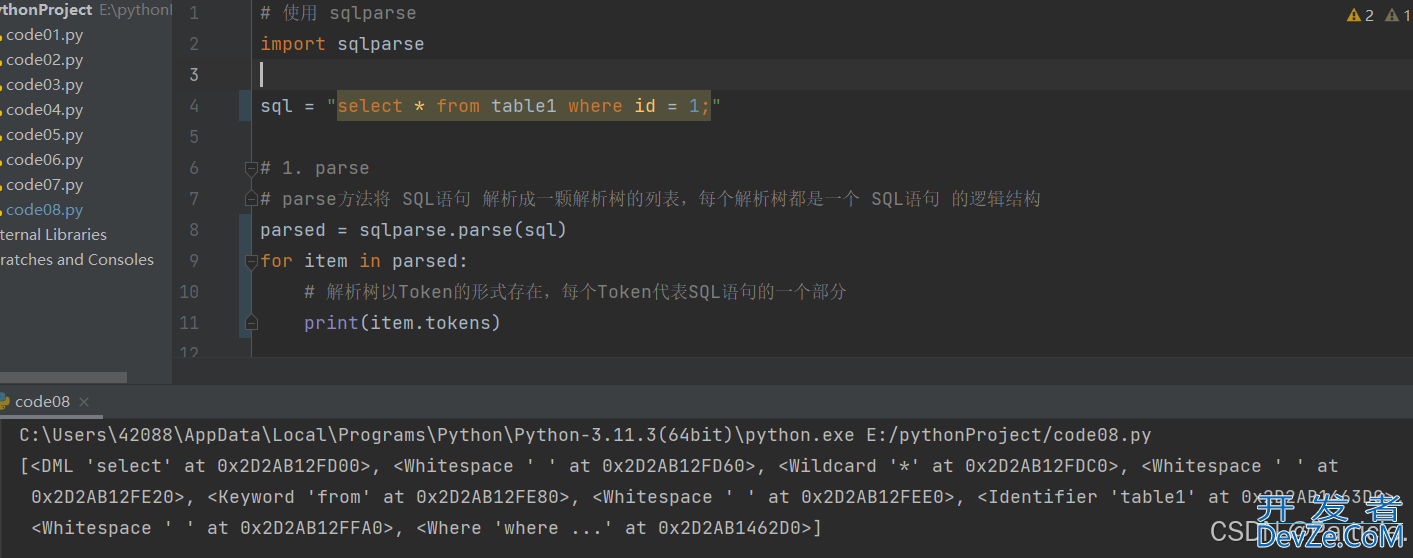This screenshot has height=558, width=1413.
Task: Switch to the code08 run tab
Action: tap(42, 402)
